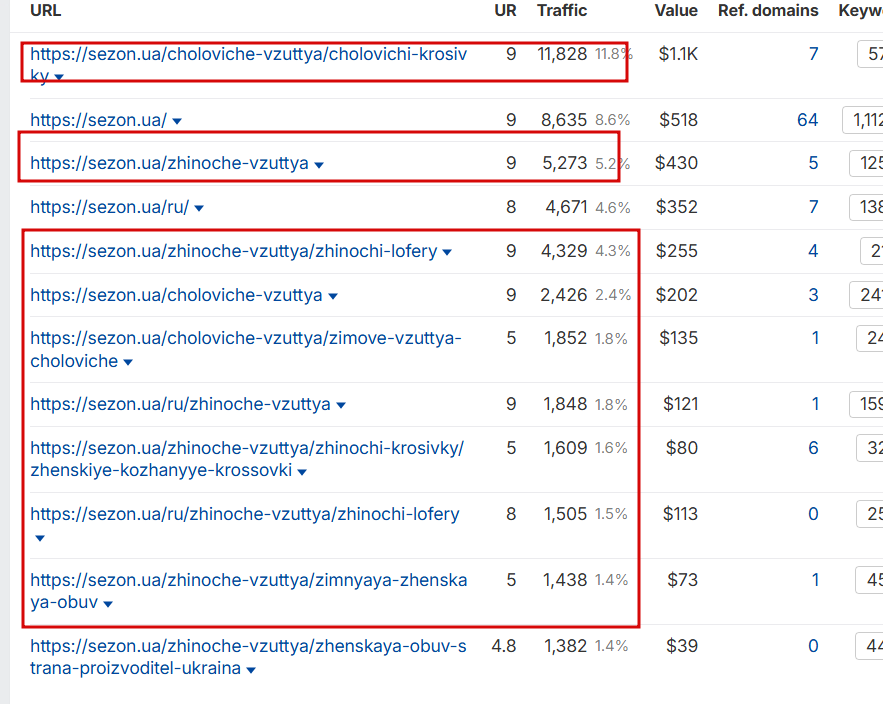
Task: Sort by the Ref. domains column header
Action: 768,11
